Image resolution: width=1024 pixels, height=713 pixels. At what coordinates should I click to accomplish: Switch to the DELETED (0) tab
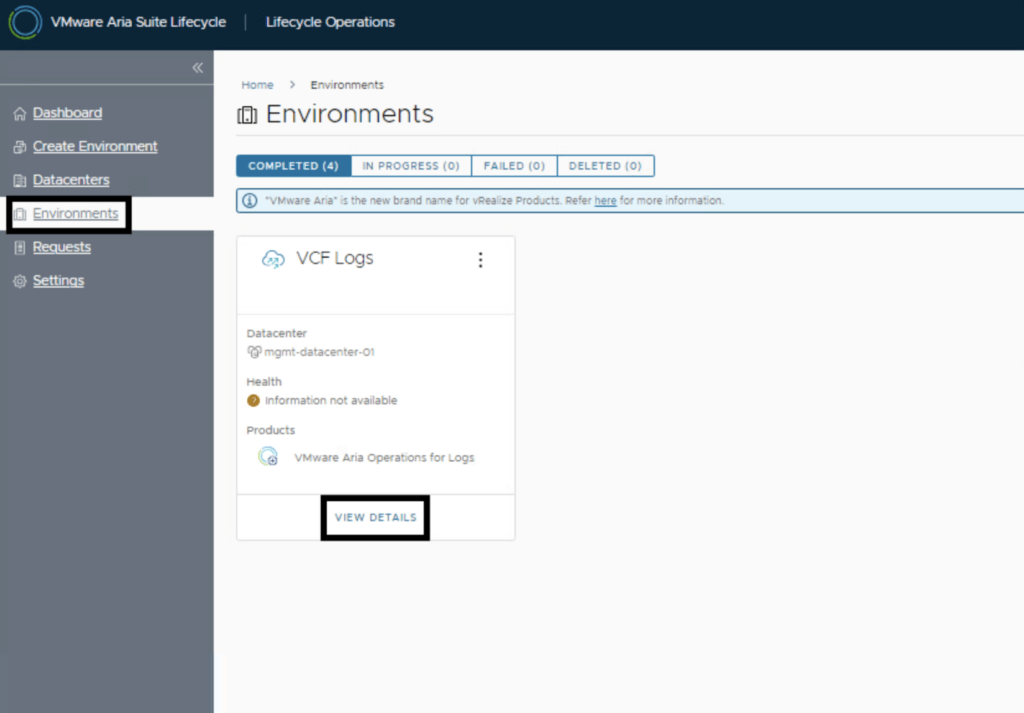pos(605,166)
